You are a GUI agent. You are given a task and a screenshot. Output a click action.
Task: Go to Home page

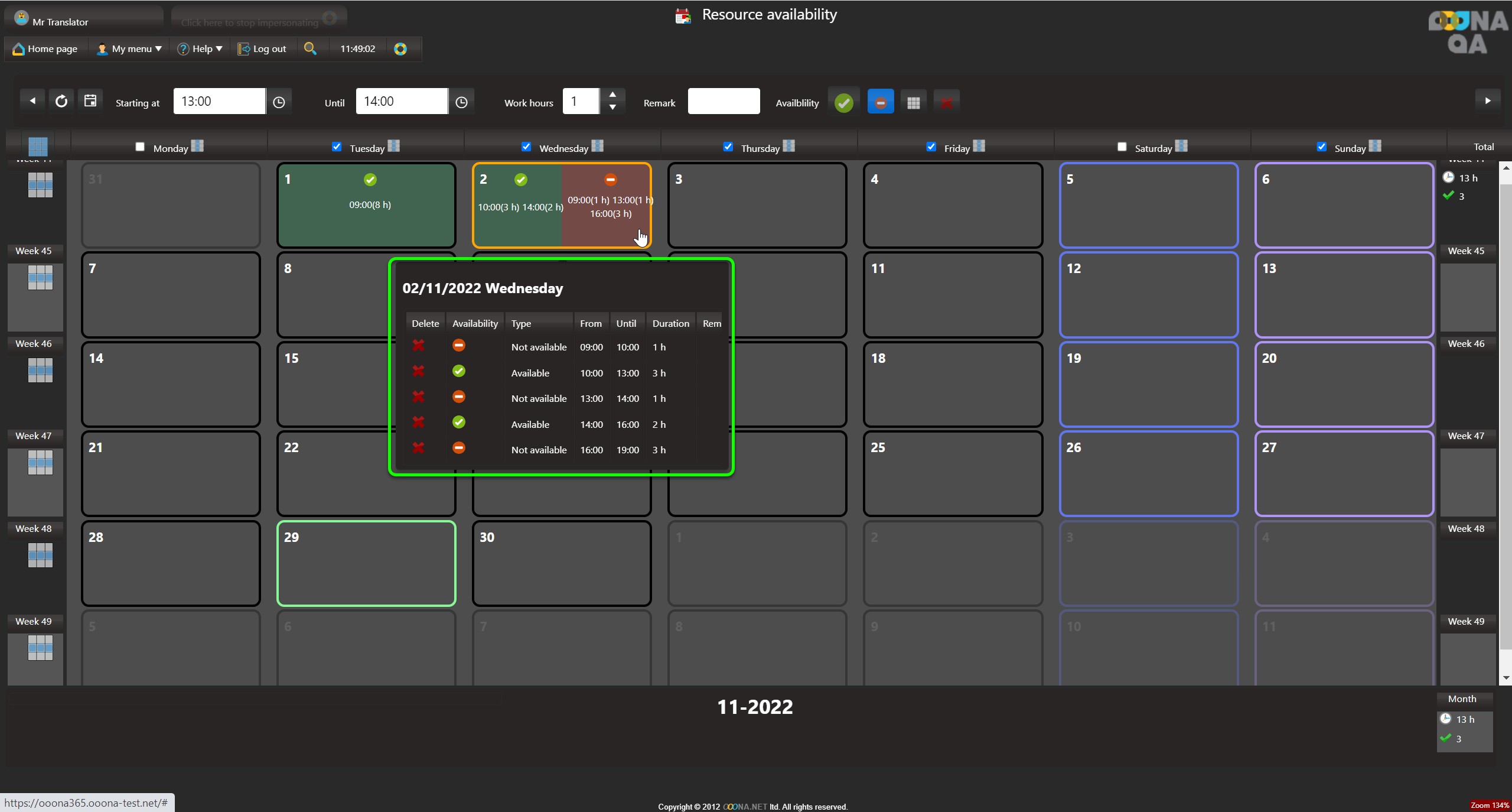click(x=45, y=48)
